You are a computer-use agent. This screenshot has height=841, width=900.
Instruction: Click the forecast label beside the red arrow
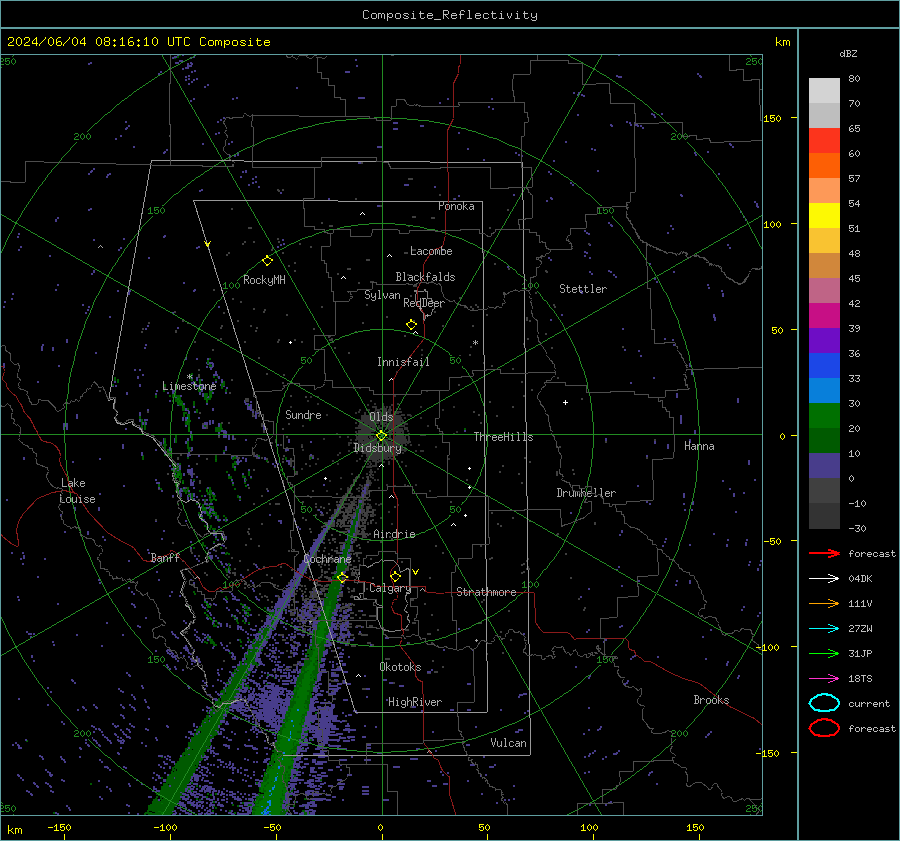click(x=872, y=553)
